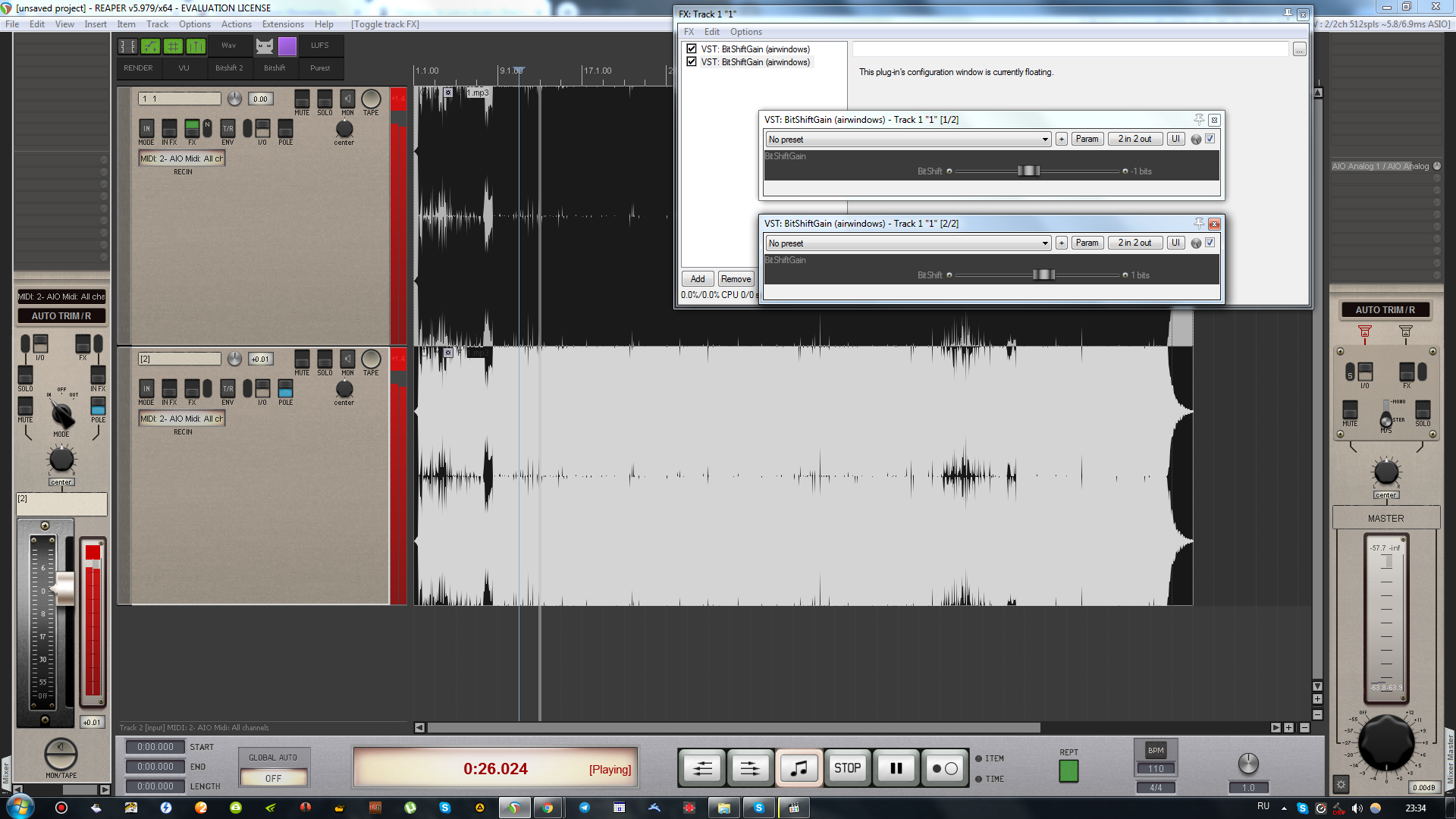This screenshot has width=1456, height=819.
Task: Click track 2 T/R ENV button
Action: click(227, 388)
